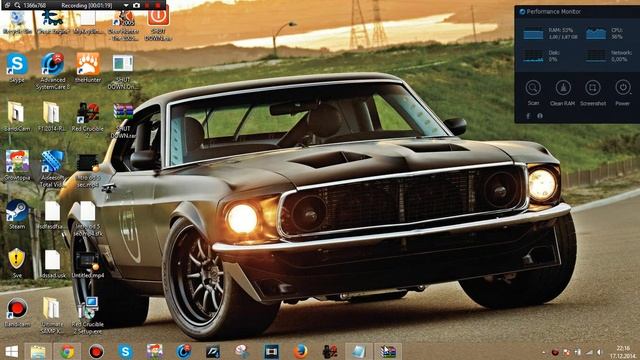Open the Skype desktop shortcut
This screenshot has height=360, width=640.
click(17, 67)
